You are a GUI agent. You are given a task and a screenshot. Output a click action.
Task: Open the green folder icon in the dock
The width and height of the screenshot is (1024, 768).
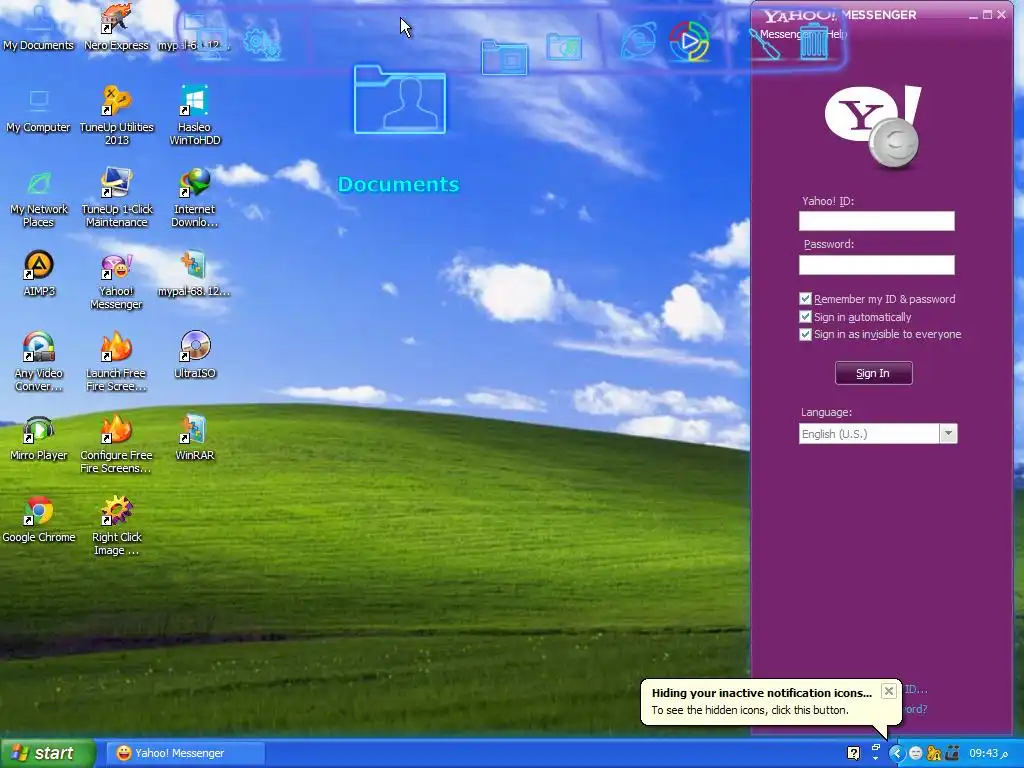[x=564, y=47]
